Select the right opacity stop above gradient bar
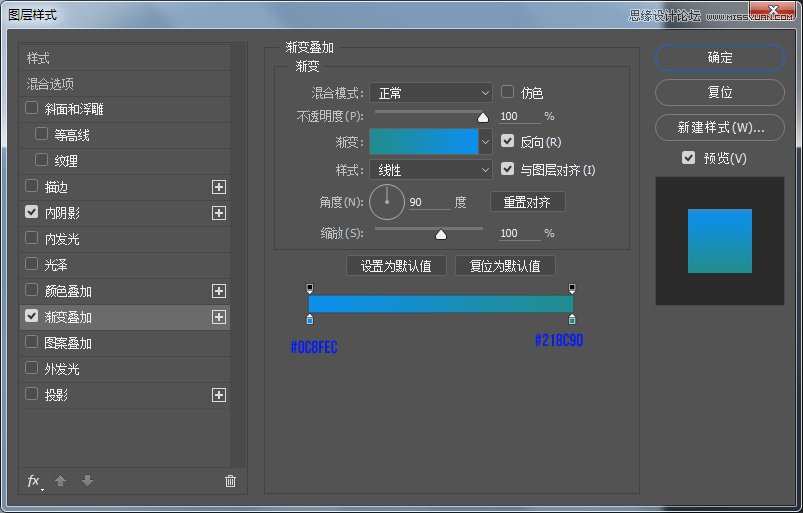Viewport: 803px width, 513px height. 572,289
